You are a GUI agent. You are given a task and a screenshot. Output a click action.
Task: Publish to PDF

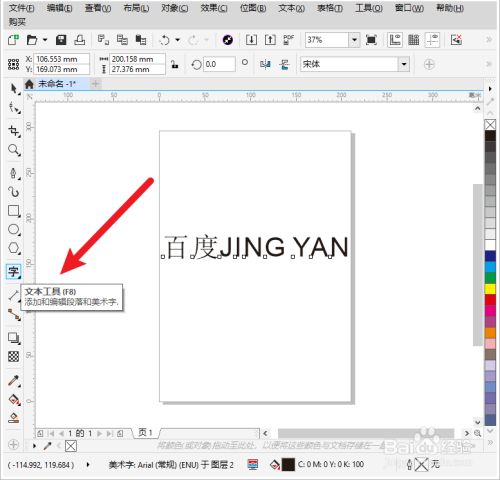point(288,40)
